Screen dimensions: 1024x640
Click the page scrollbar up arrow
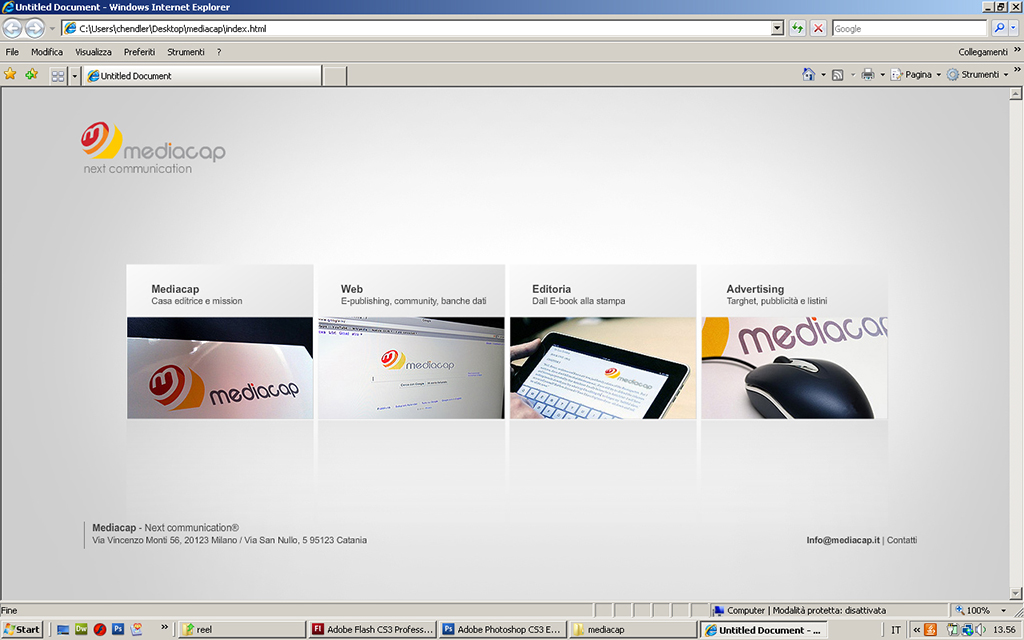coord(1016,94)
